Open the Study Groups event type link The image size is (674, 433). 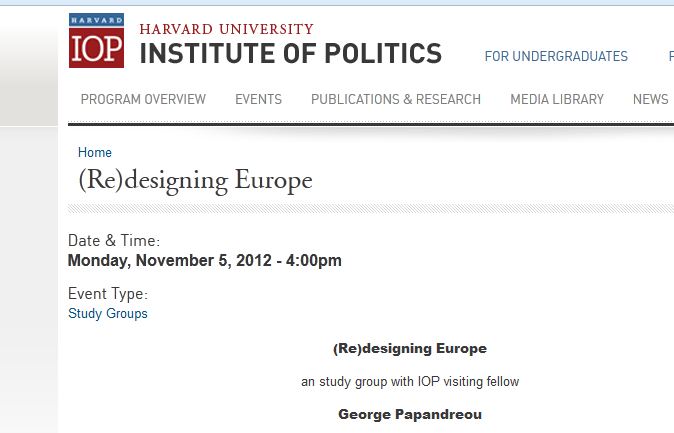(107, 313)
